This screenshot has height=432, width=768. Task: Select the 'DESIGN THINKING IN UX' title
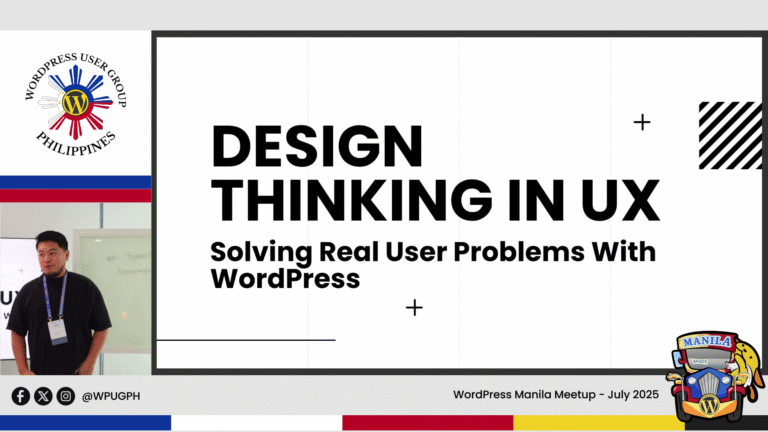pos(434,174)
